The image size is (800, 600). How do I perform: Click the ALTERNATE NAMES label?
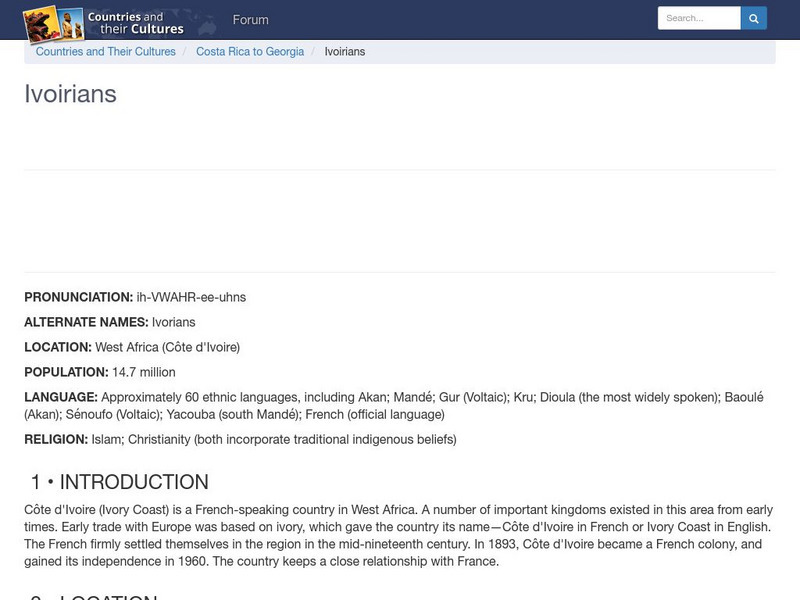click(86, 322)
